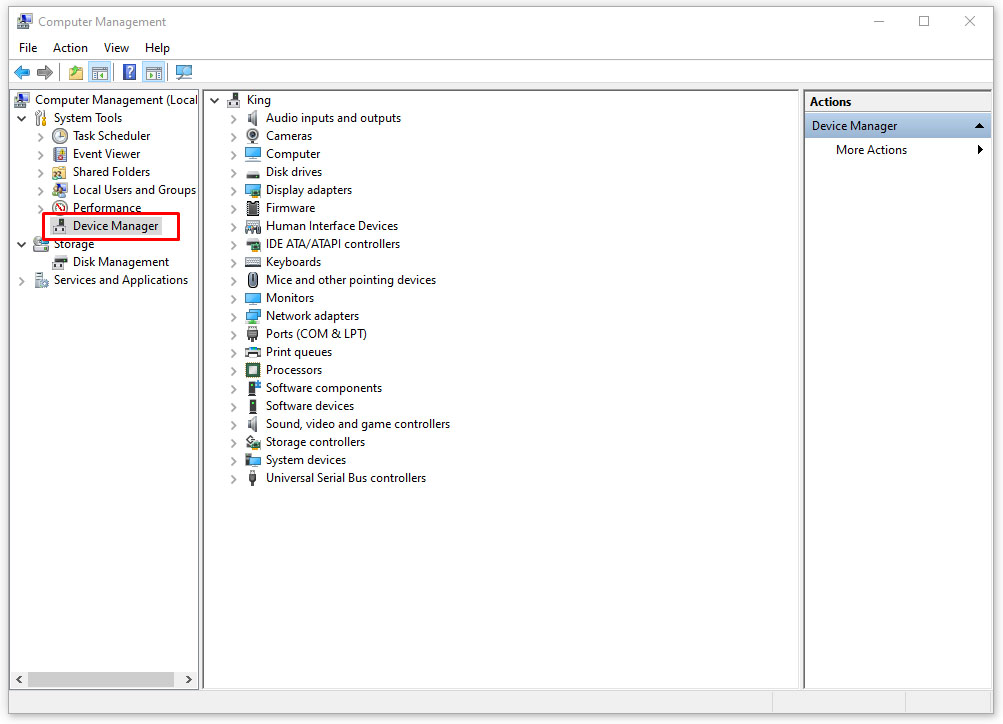The width and height of the screenshot is (1003, 724).
Task: Click the left pane horizontal scrollbar thumb
Action: pos(101,679)
